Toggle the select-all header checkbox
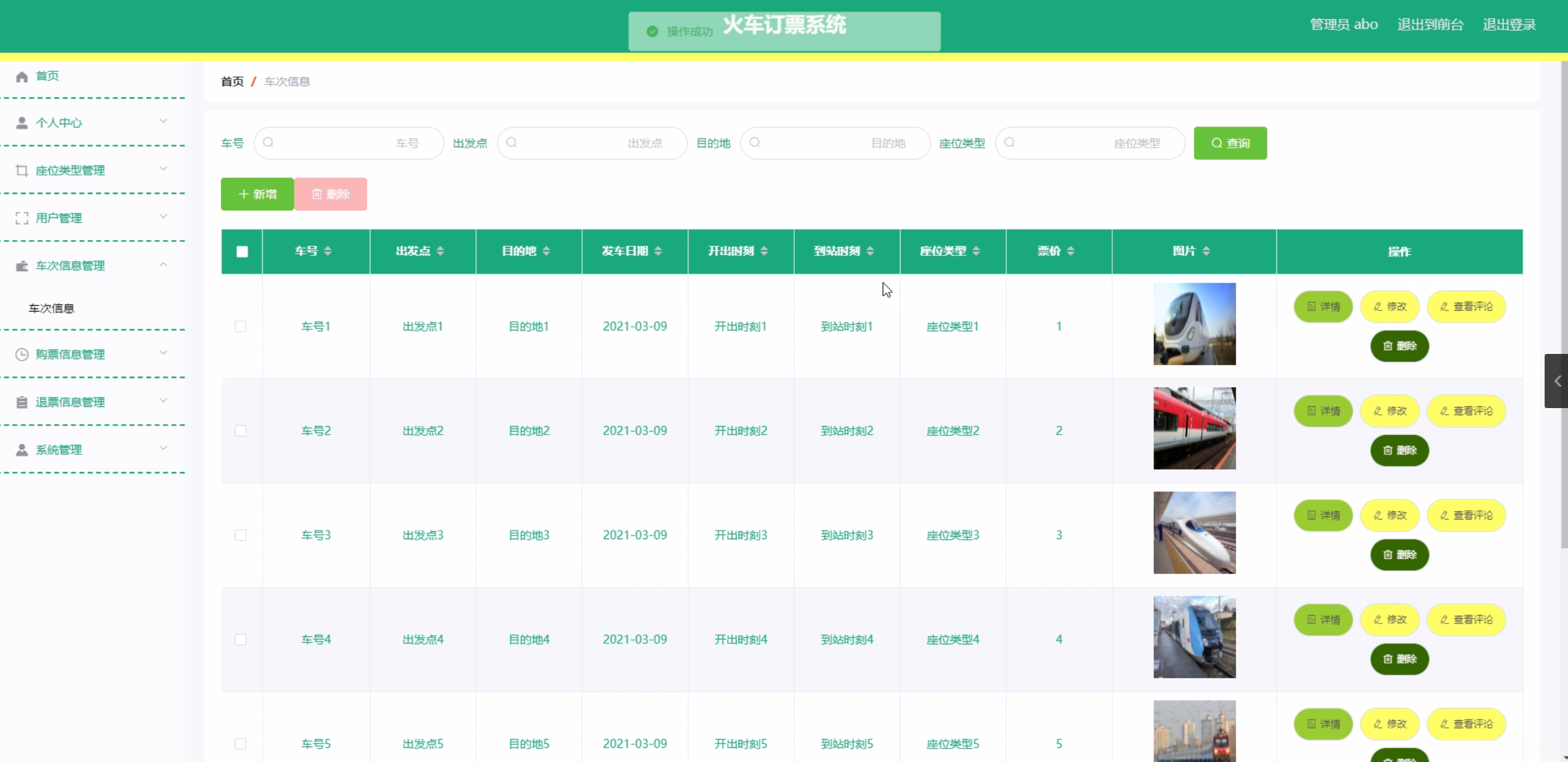 [x=242, y=251]
